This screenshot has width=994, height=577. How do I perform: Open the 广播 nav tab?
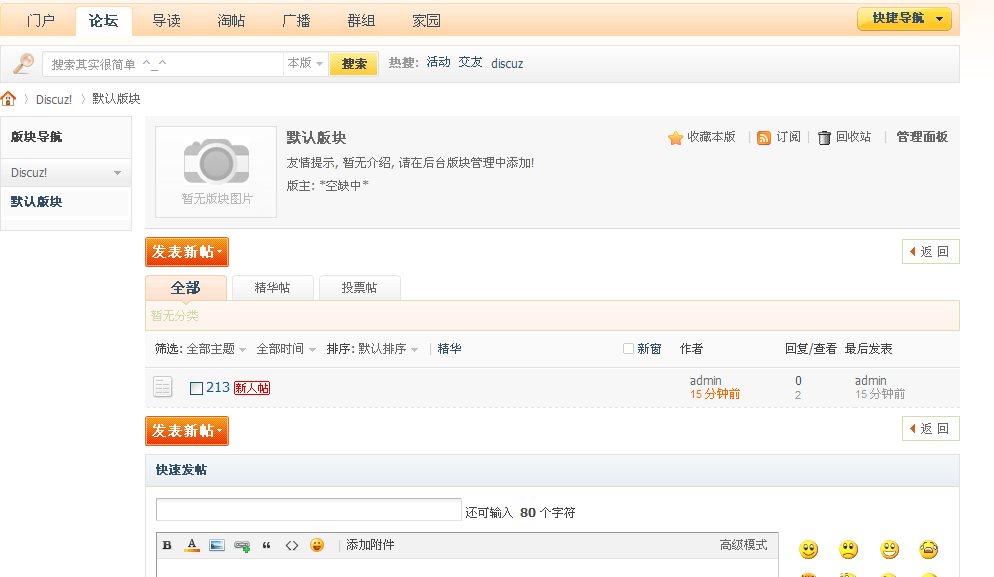tap(296, 21)
